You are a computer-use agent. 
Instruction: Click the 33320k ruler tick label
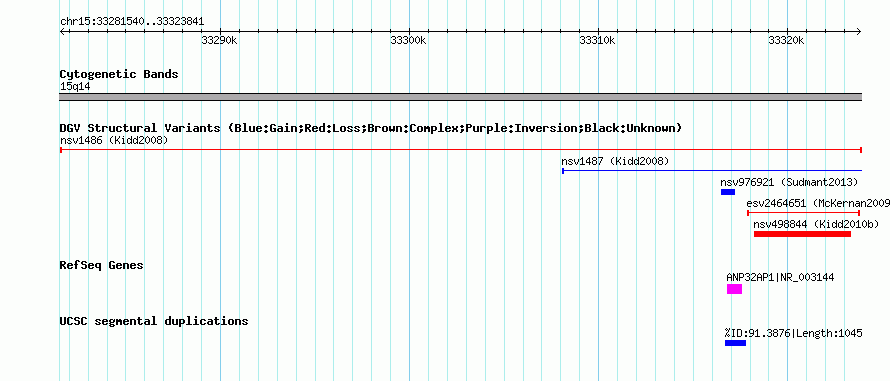point(786,41)
